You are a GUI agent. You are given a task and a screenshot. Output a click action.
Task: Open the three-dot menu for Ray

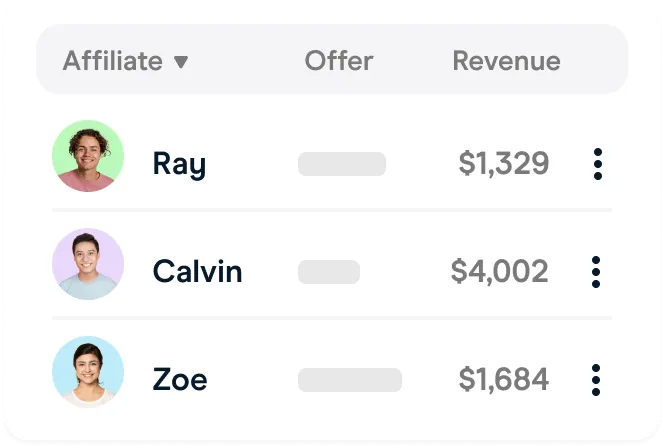[597, 164]
